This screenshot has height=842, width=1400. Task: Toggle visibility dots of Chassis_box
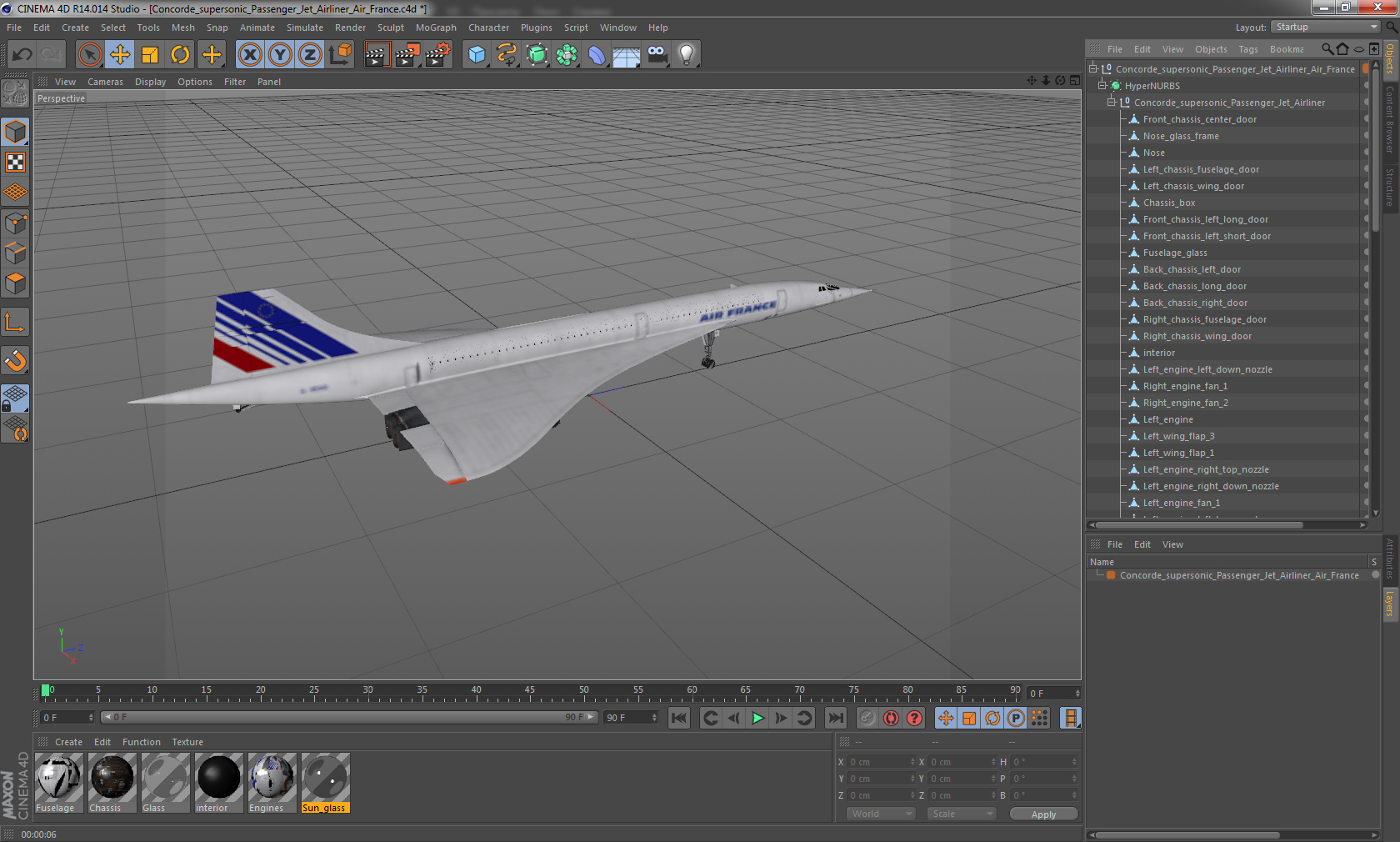1366,203
